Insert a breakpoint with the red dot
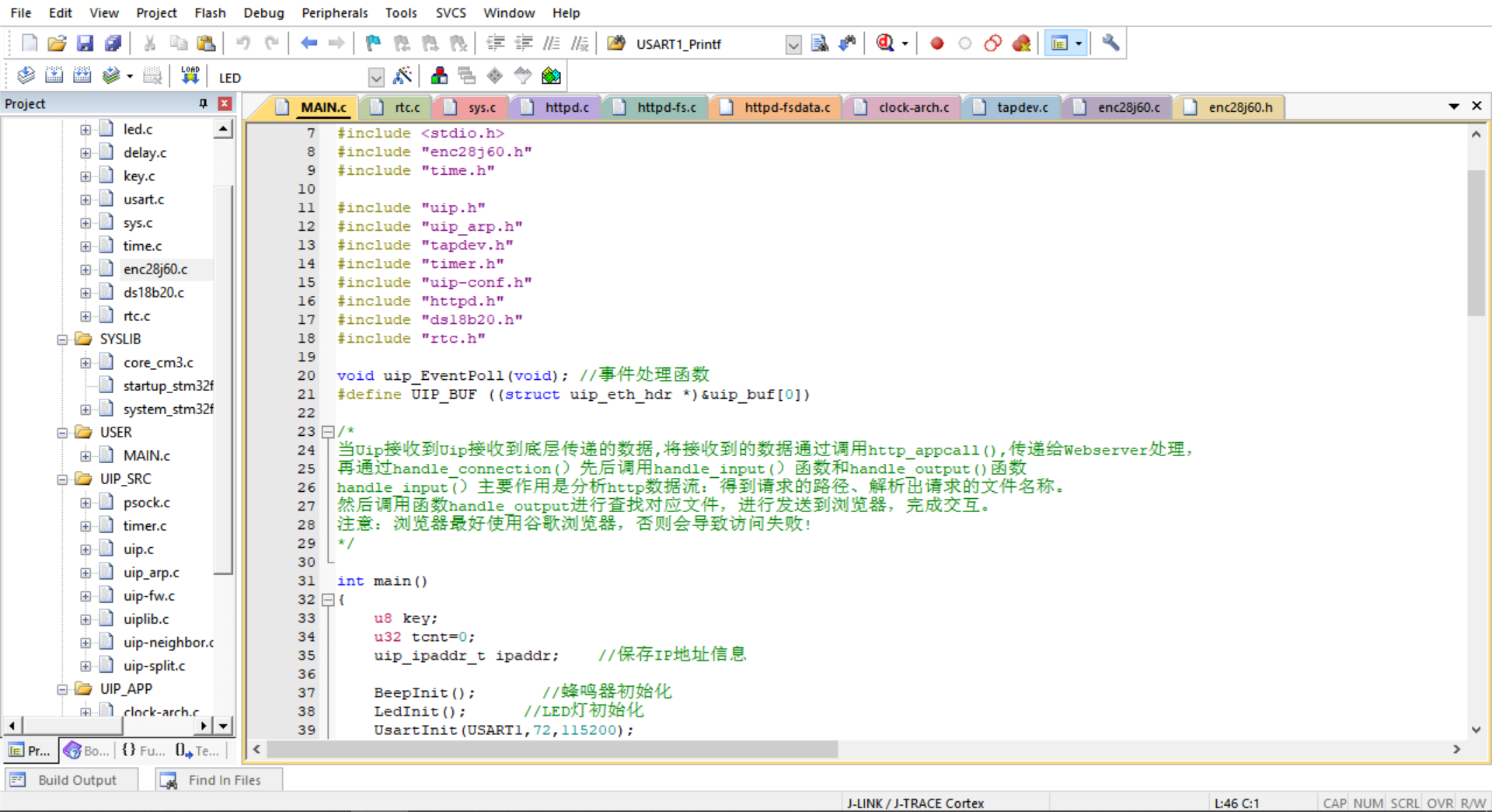The image size is (1492, 812). 937,44
